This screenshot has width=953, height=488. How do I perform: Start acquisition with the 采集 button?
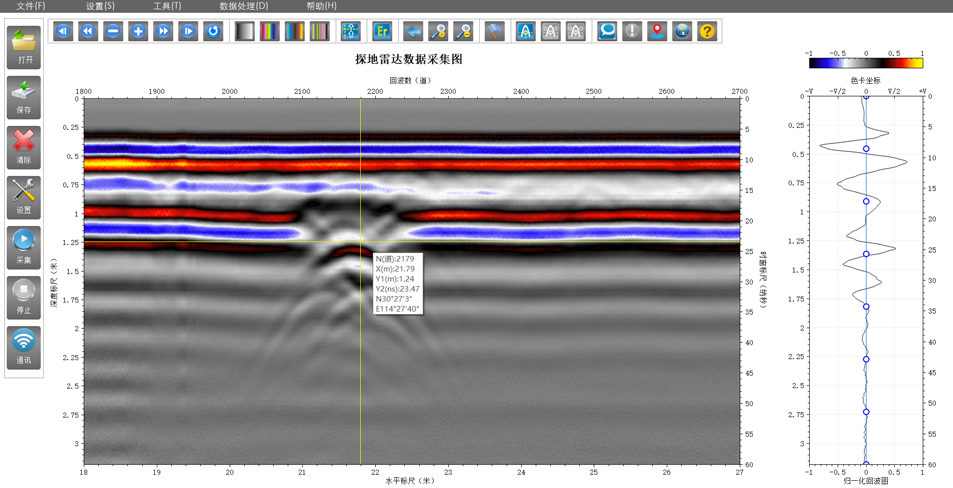click(x=24, y=247)
